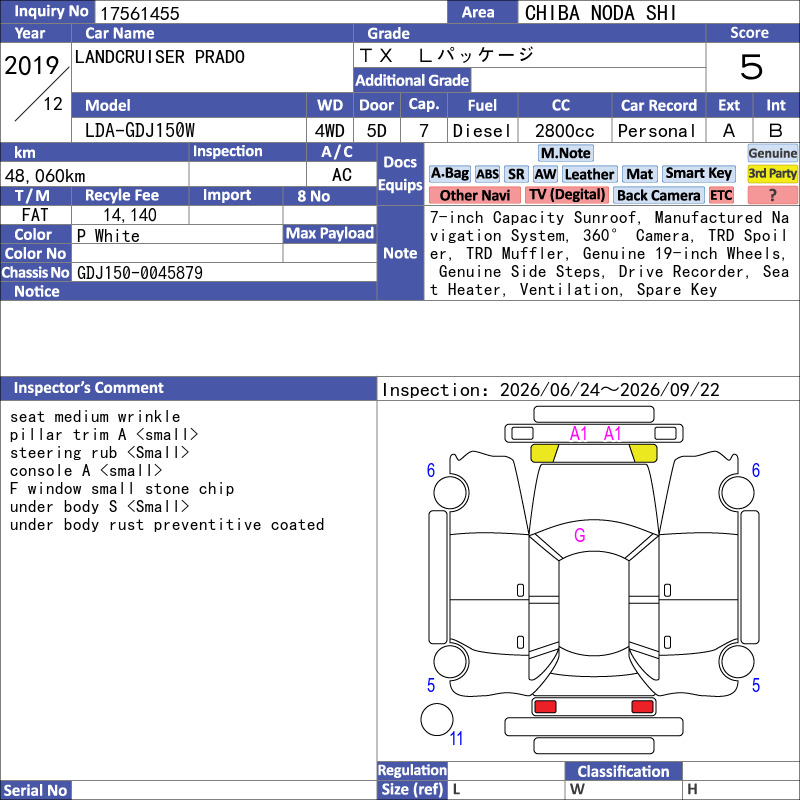Click the inspection date range text

click(551, 390)
